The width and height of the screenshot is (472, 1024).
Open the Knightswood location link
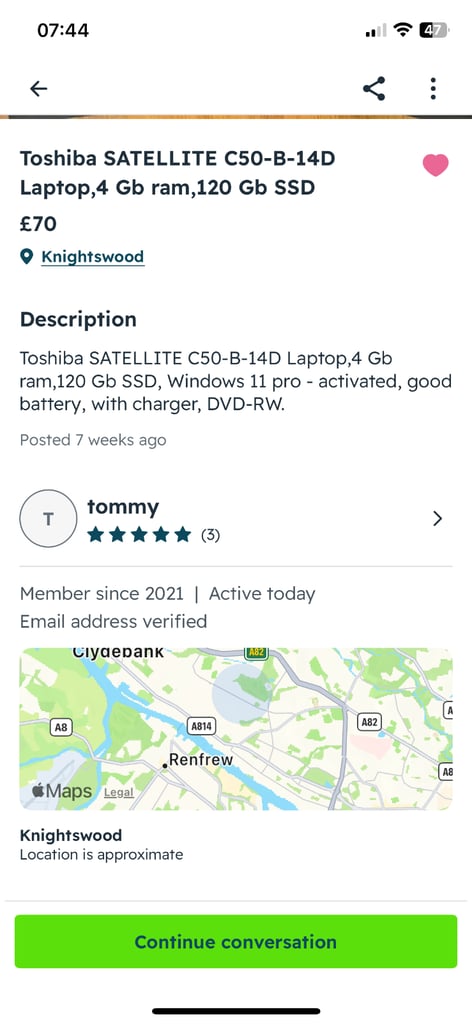pos(93,257)
